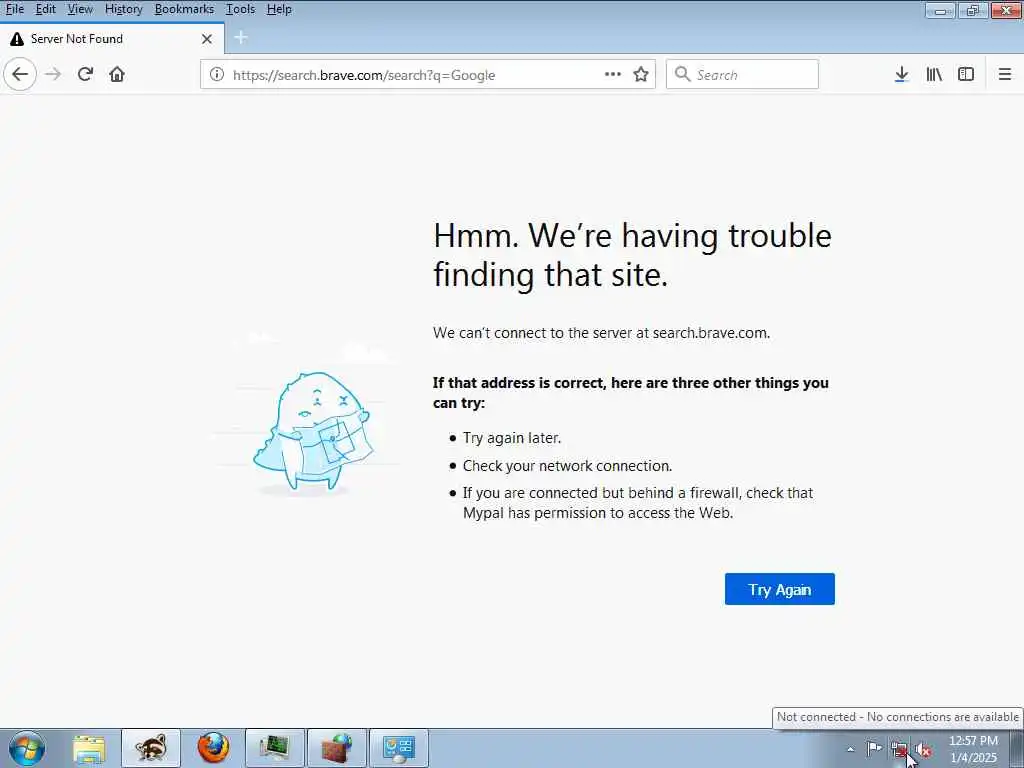1024x768 pixels.
Task: Click the network disconnected tray icon
Action: coord(899,749)
